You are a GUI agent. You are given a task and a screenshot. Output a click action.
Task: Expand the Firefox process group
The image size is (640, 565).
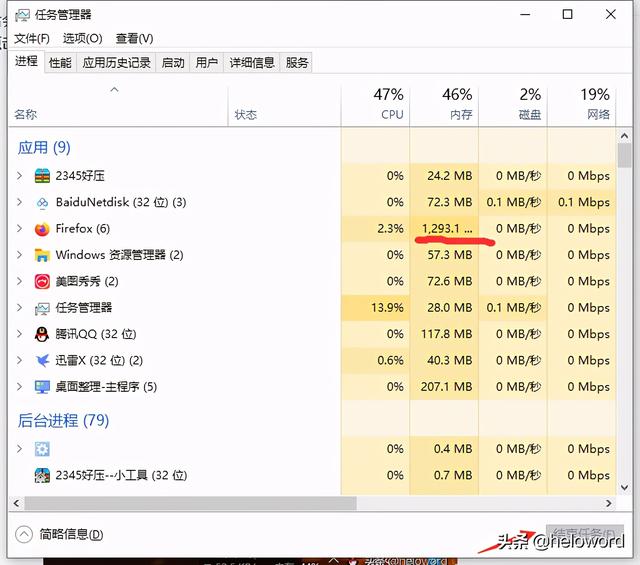point(19,229)
